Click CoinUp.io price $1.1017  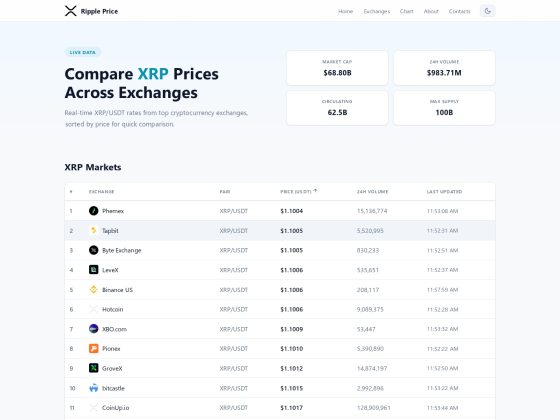coord(291,408)
